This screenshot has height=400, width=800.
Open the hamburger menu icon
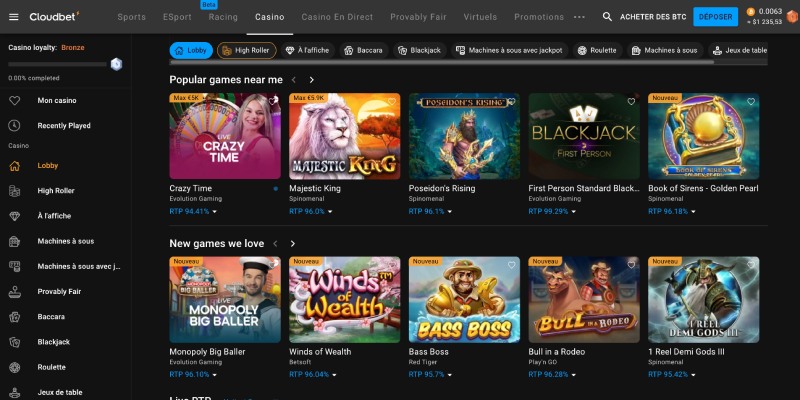14,17
